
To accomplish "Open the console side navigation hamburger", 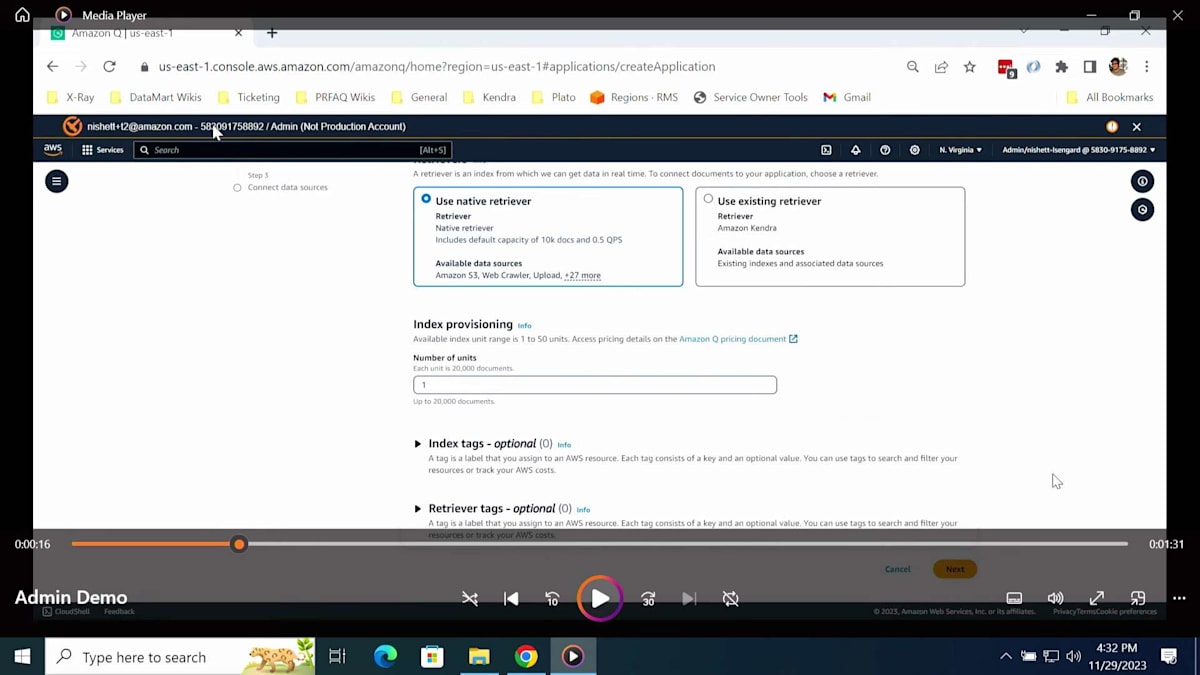I will (57, 181).
